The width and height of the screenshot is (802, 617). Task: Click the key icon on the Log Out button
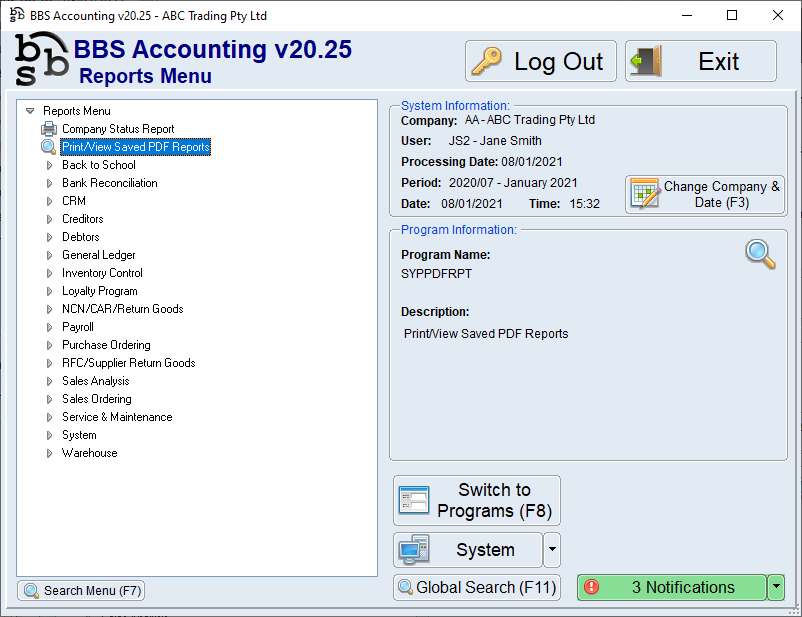pyautogui.click(x=488, y=61)
